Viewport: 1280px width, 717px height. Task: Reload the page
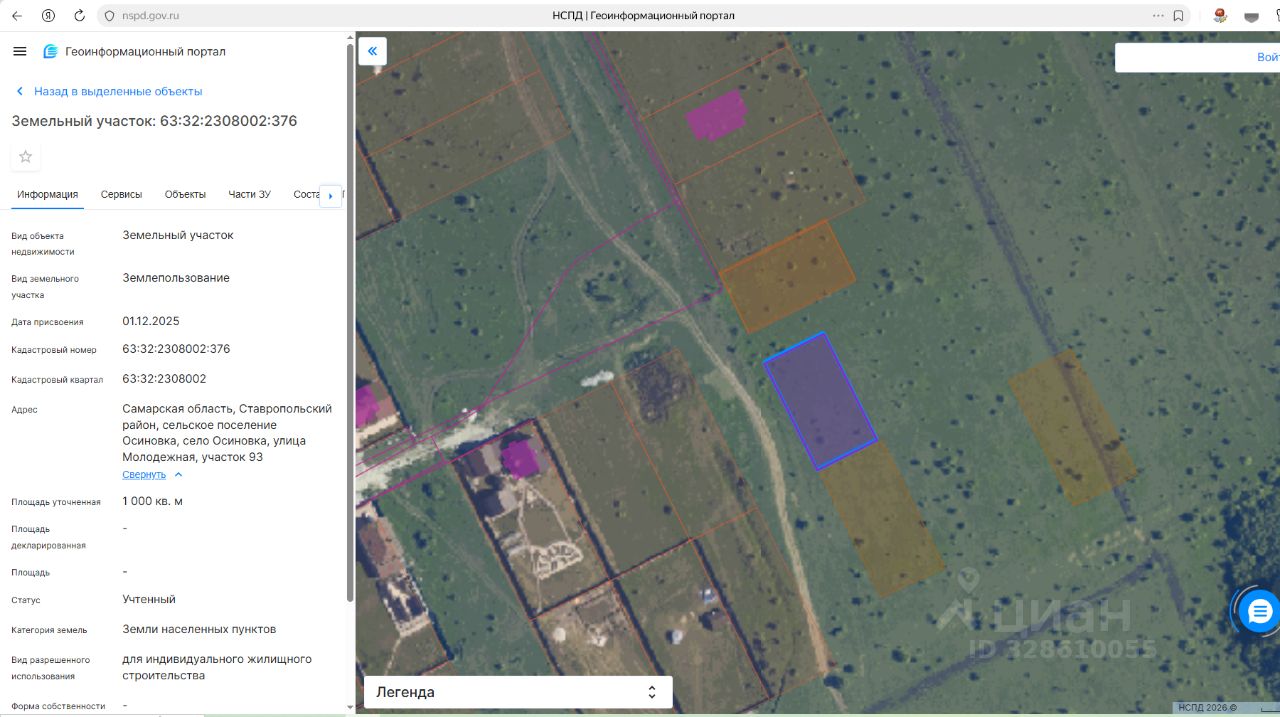80,16
